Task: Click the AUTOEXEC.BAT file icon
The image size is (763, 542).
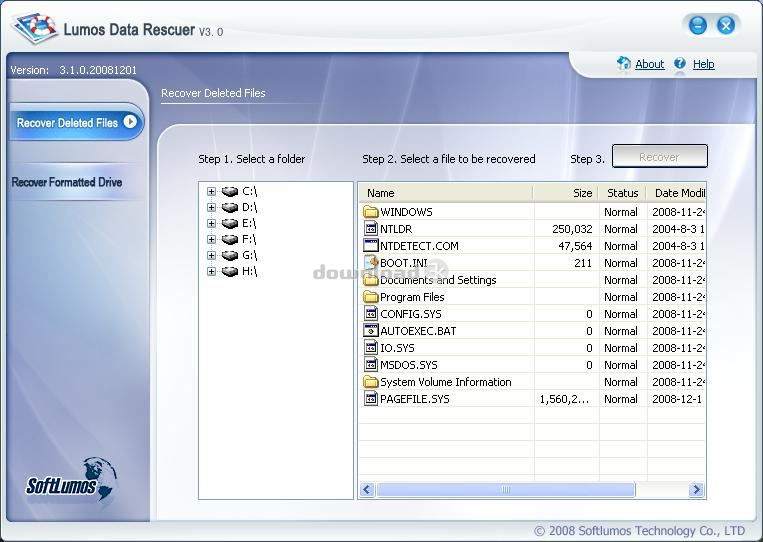Action: pyautogui.click(x=371, y=330)
